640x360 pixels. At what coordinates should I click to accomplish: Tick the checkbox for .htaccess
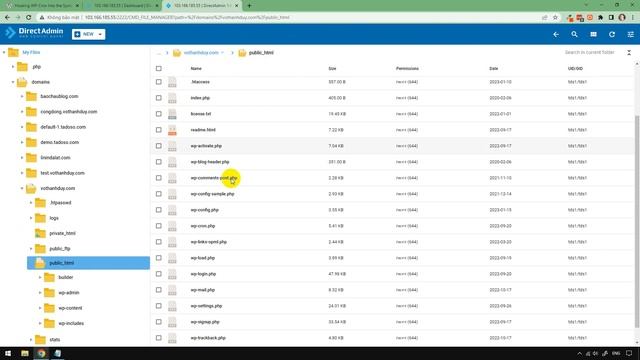(x=159, y=82)
